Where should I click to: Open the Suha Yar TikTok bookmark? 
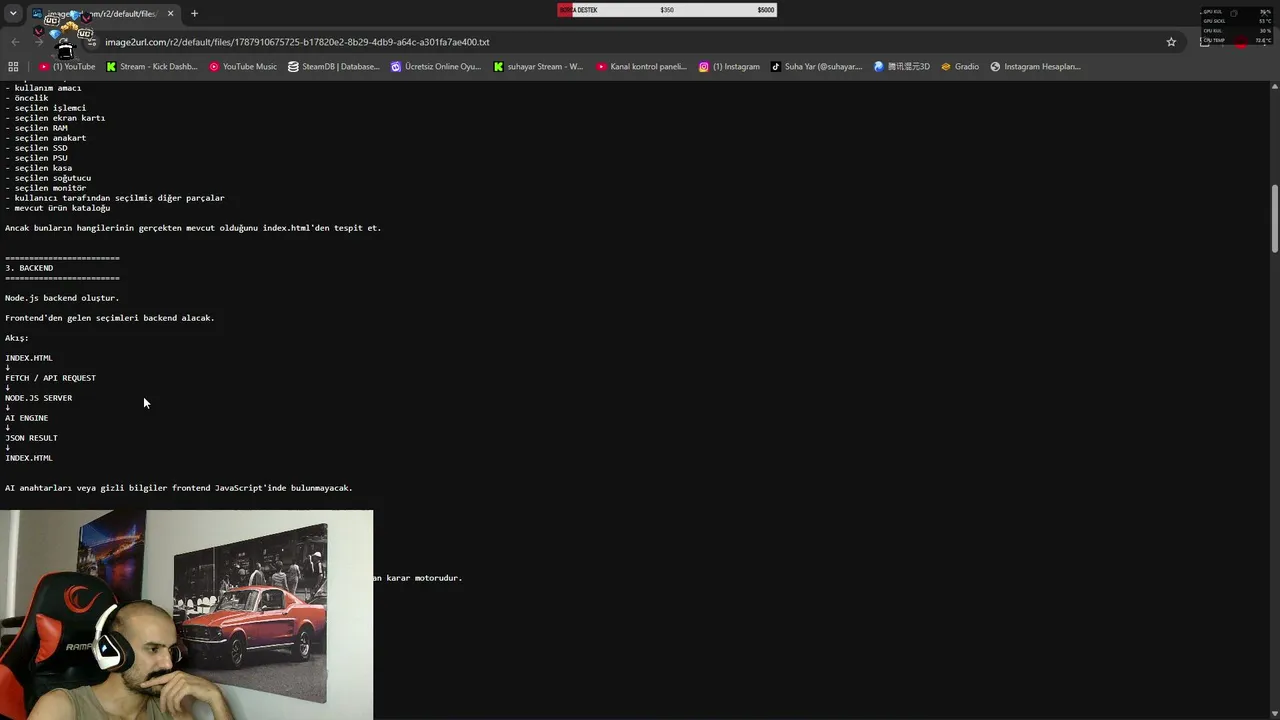[x=816, y=67]
